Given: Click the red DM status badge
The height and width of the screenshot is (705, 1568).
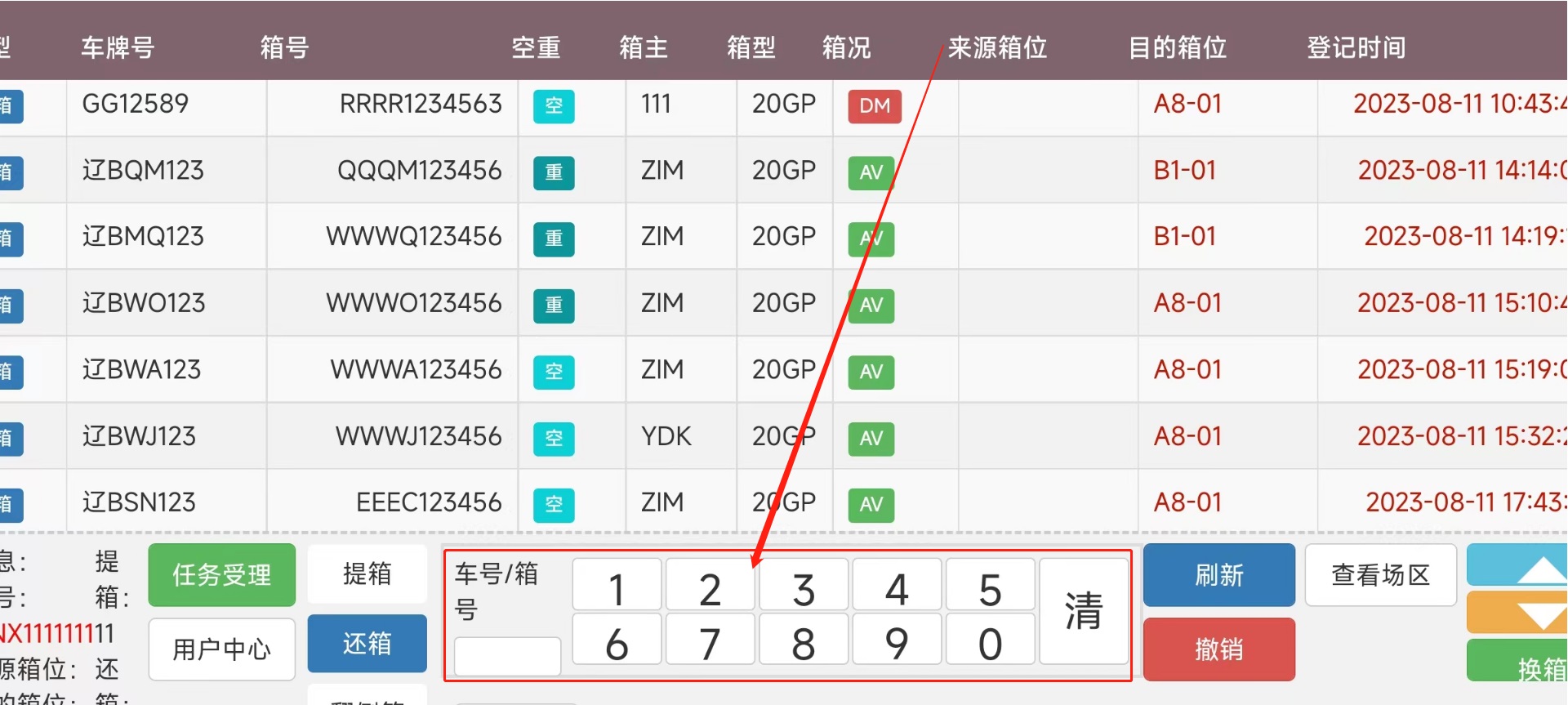Looking at the screenshot, I should point(874,106).
